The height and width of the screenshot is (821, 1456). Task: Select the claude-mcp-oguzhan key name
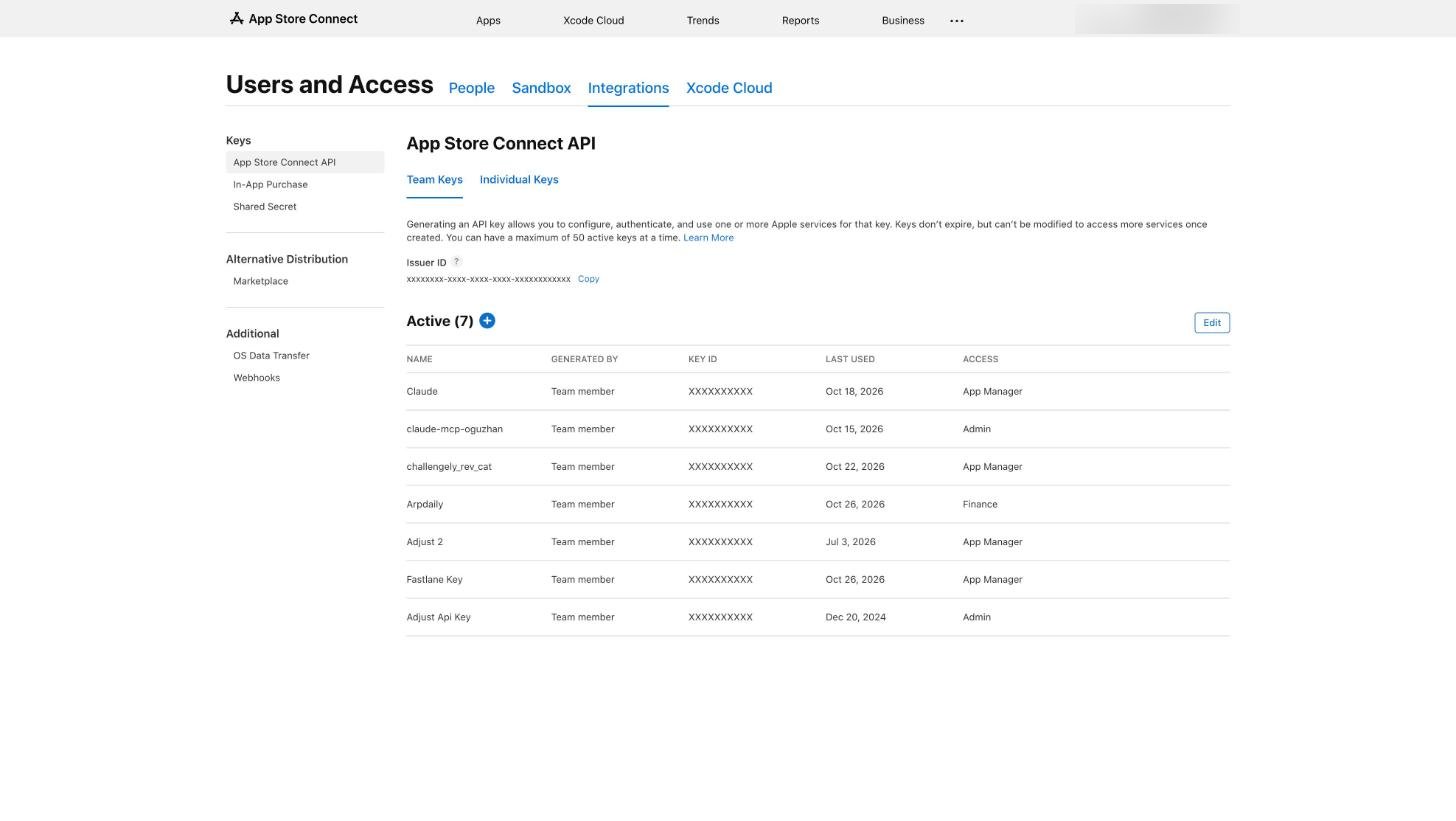[454, 429]
